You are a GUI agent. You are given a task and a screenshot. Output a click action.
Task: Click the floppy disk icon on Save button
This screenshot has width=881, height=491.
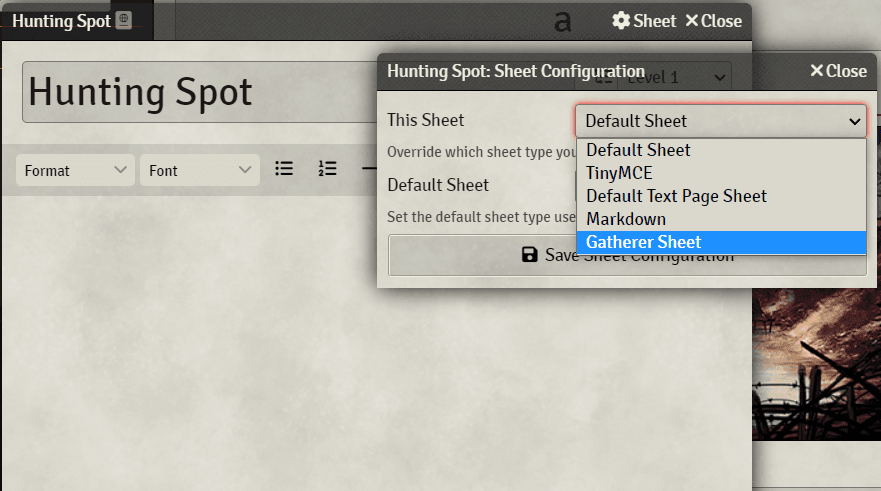point(530,255)
